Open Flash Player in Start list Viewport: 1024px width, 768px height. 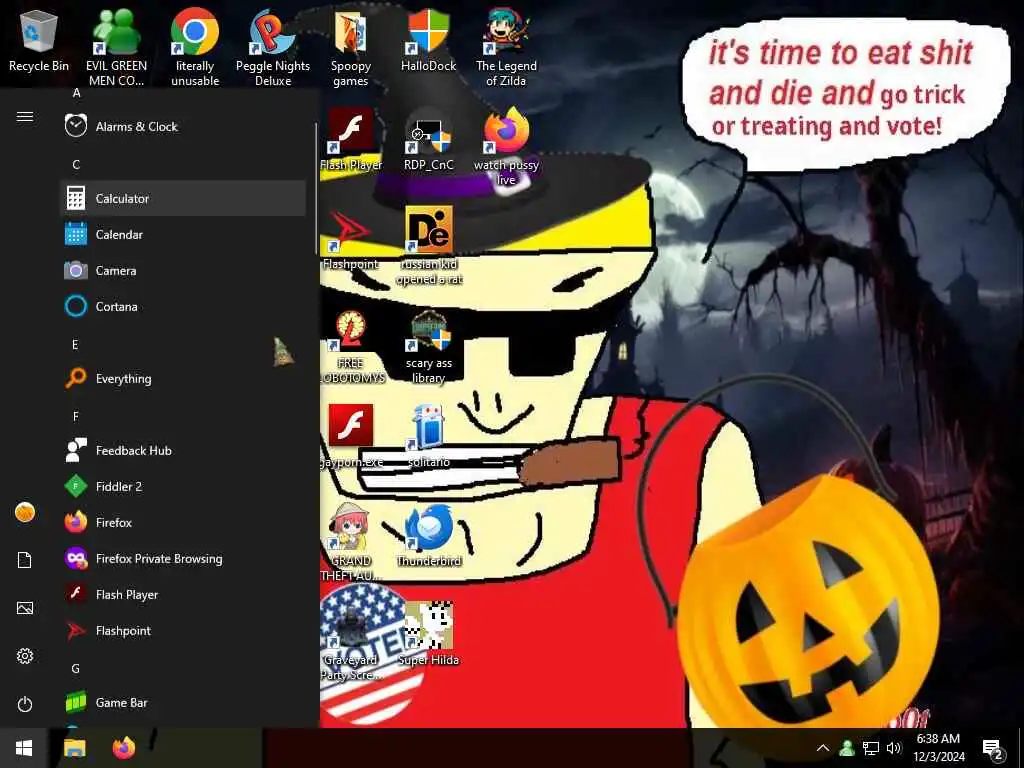click(183, 594)
